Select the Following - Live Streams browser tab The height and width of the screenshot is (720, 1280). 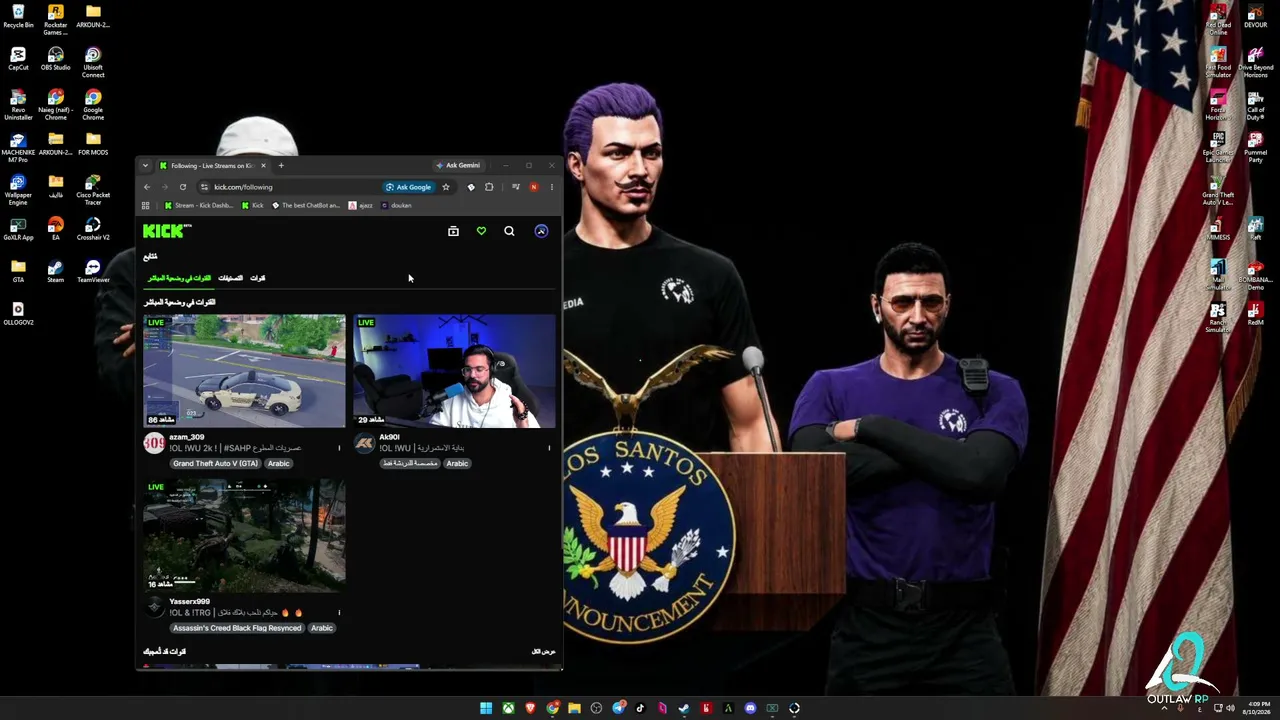212,166
